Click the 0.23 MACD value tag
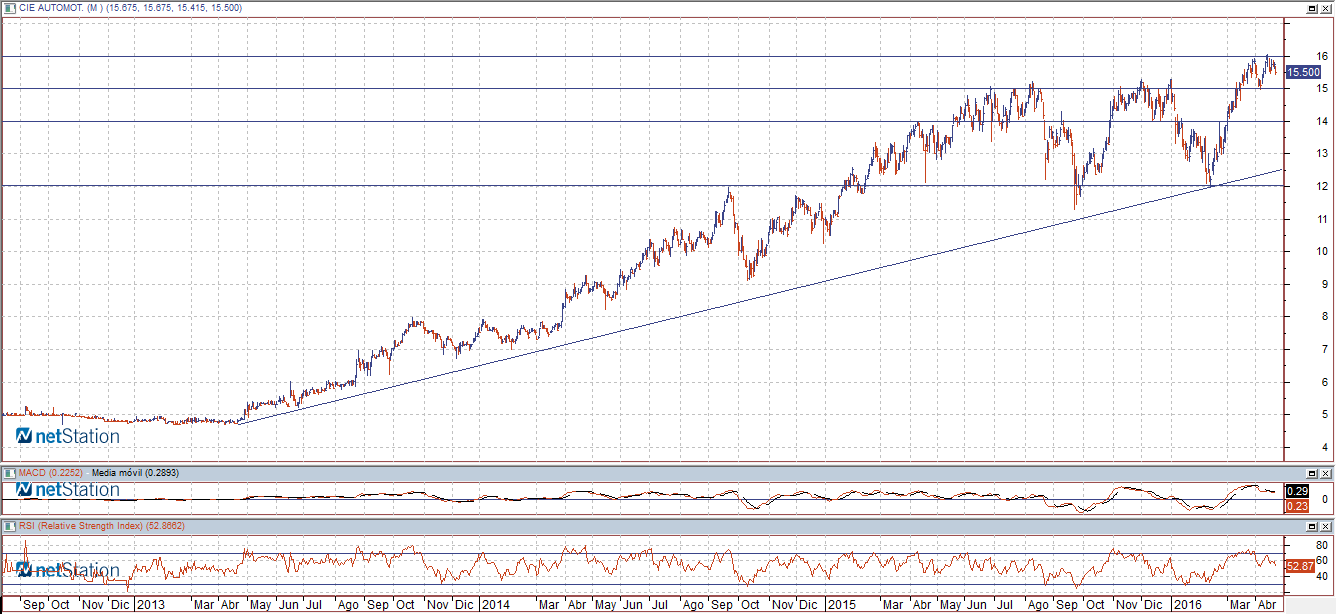 click(x=1296, y=506)
